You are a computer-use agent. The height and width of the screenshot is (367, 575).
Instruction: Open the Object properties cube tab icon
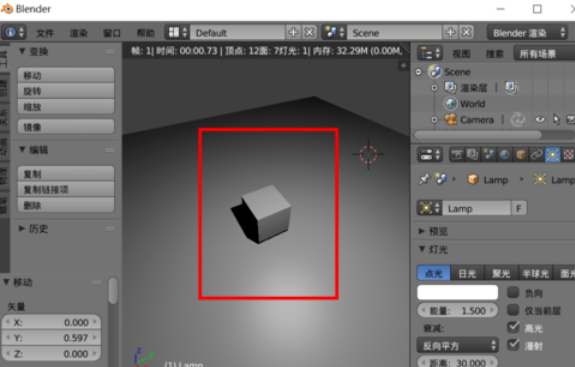521,155
